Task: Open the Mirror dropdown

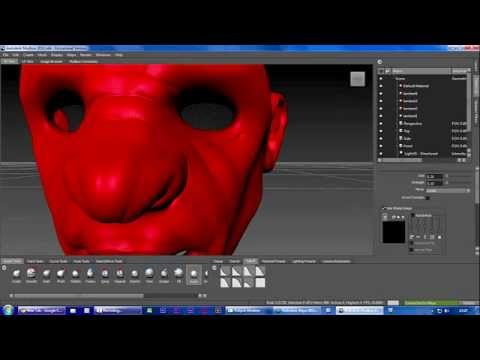Action: click(x=448, y=190)
